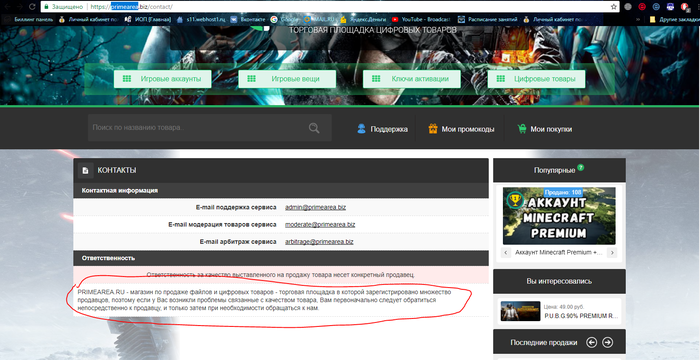
Task: Open Игровые вещи category
Action: 287,79
